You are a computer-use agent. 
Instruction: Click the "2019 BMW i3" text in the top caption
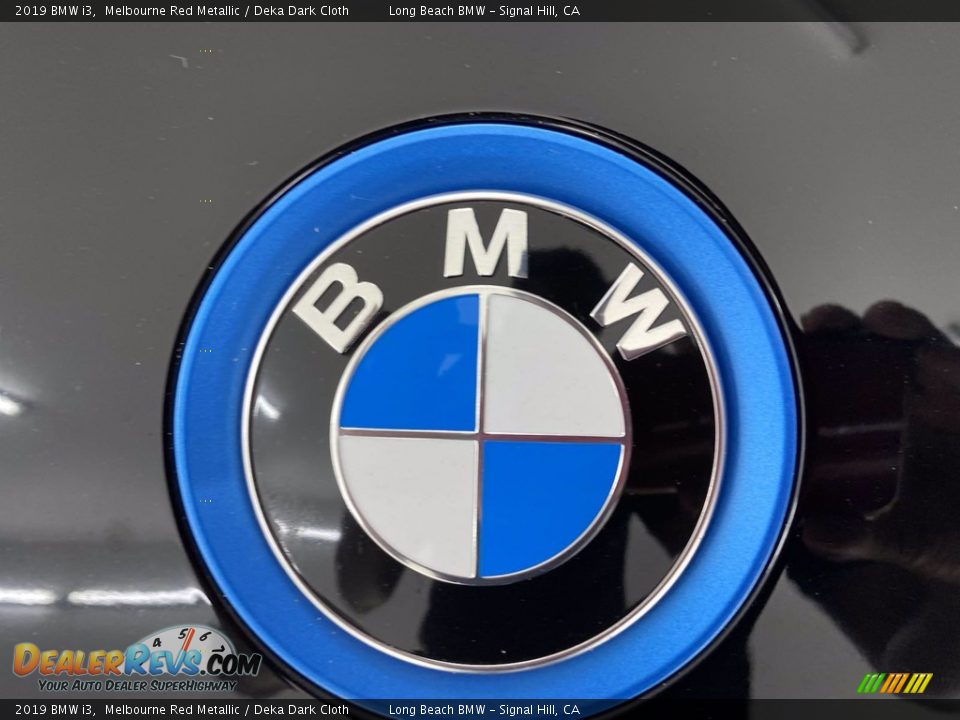pos(55,10)
